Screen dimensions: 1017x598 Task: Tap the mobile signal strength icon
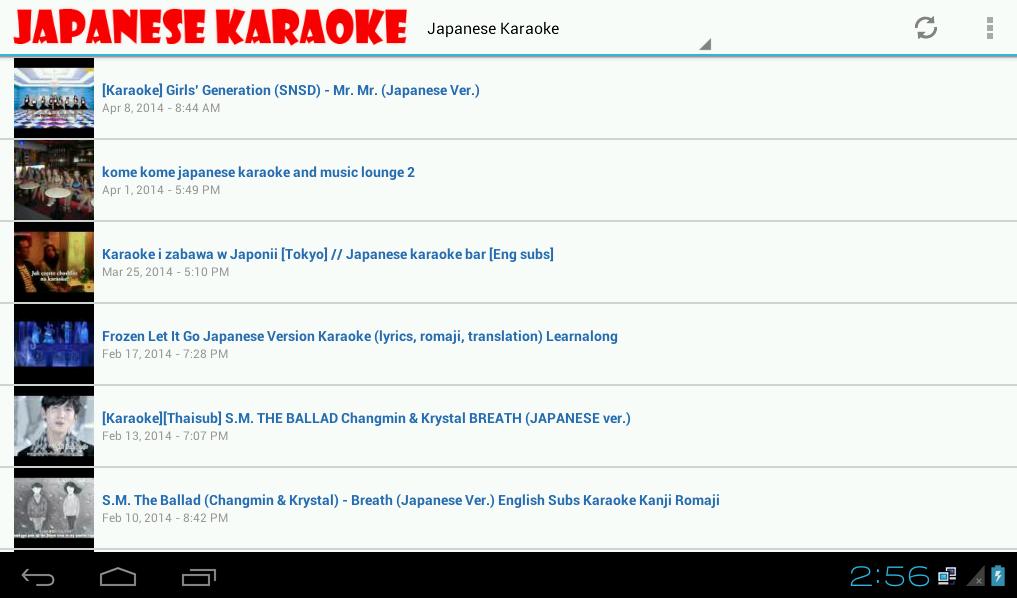coord(976,576)
